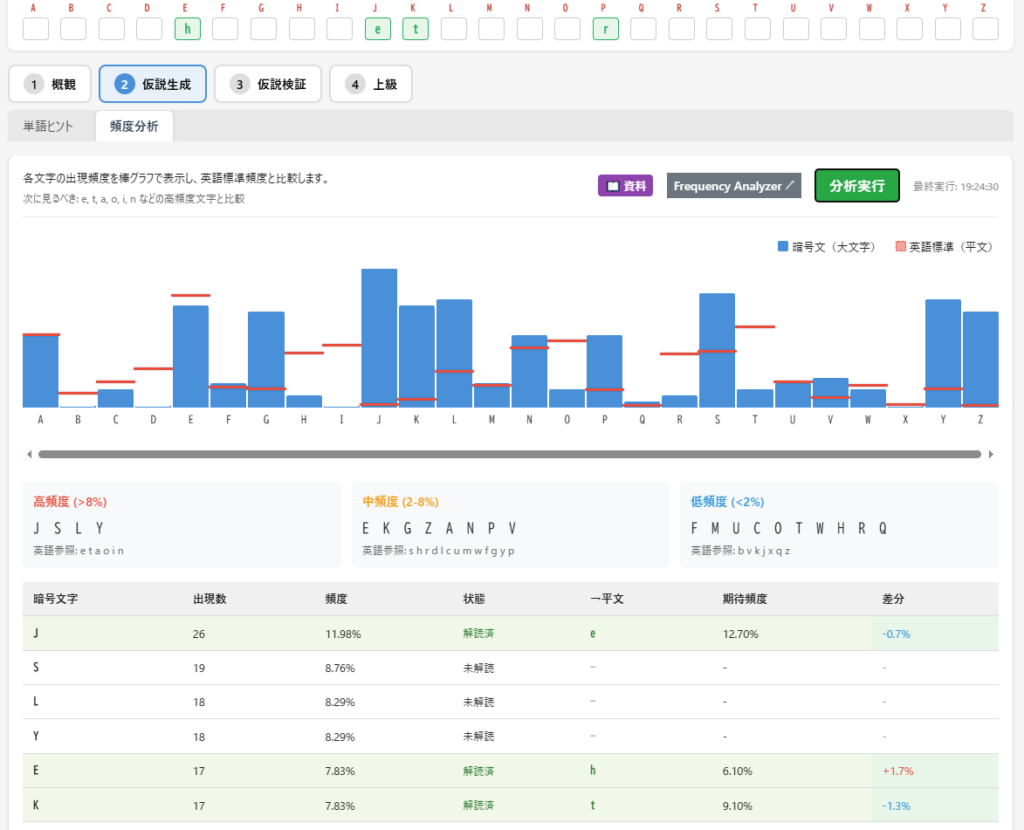Click the left arrow of chart scrollbar

click(x=29, y=454)
